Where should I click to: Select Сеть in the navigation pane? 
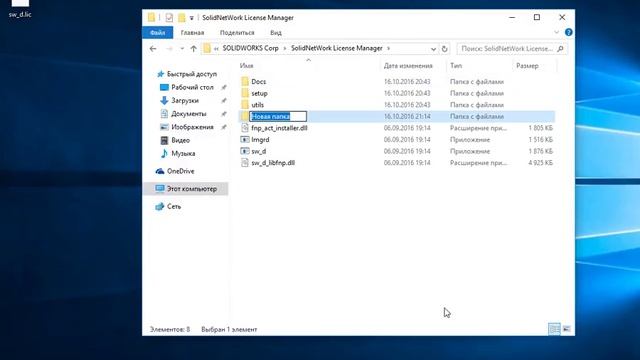(174, 207)
